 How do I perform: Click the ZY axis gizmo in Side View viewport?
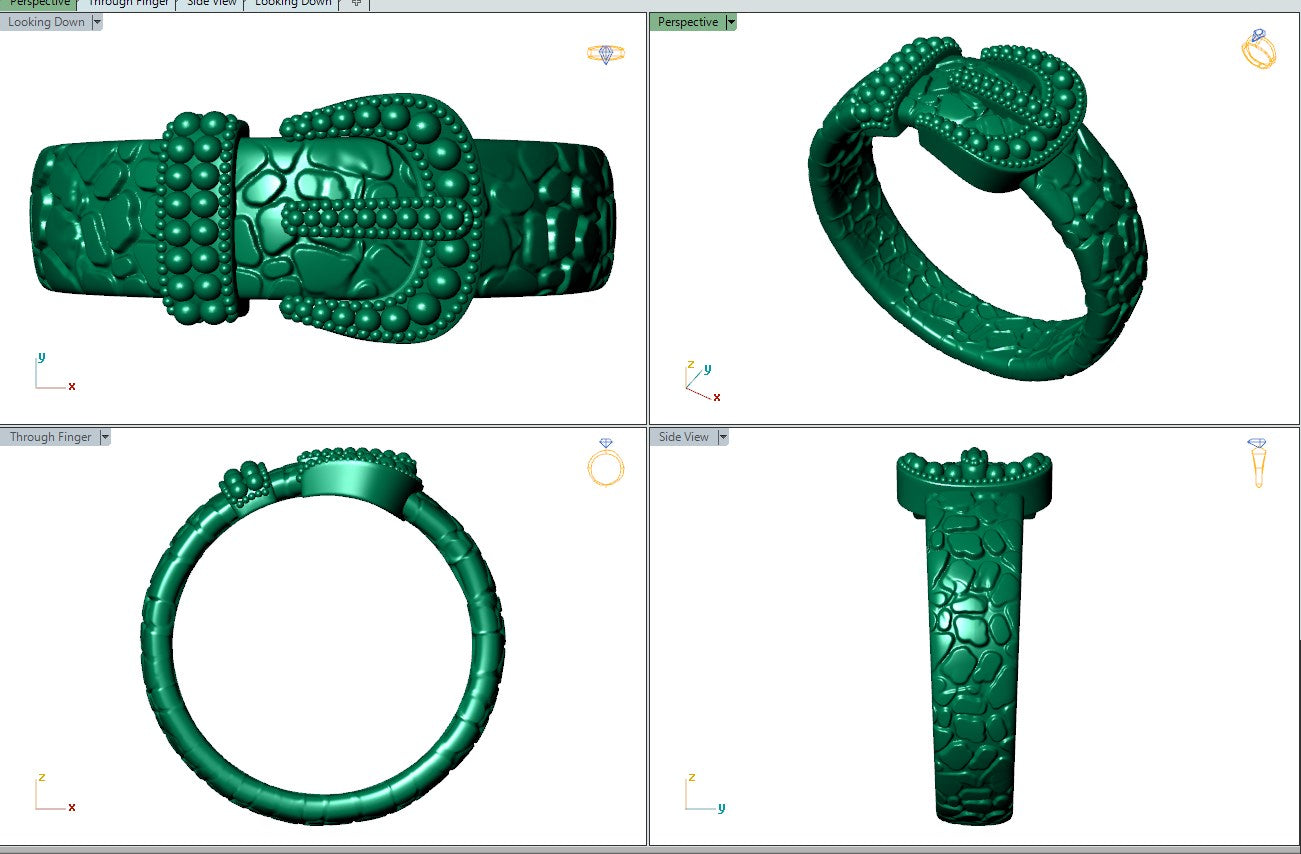[x=702, y=793]
